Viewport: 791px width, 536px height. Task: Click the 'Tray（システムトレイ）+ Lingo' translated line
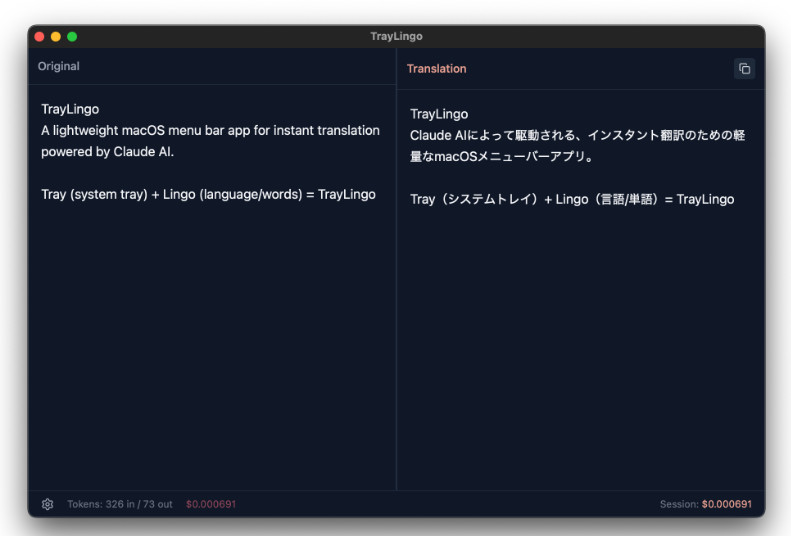pyautogui.click(x=572, y=199)
